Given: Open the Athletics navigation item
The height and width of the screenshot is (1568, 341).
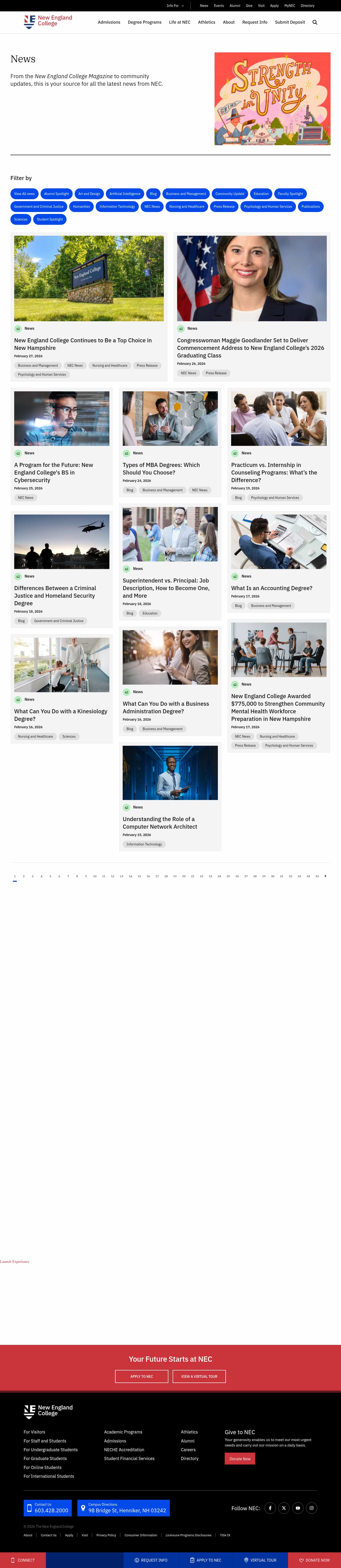Looking at the screenshot, I should tap(206, 22).
